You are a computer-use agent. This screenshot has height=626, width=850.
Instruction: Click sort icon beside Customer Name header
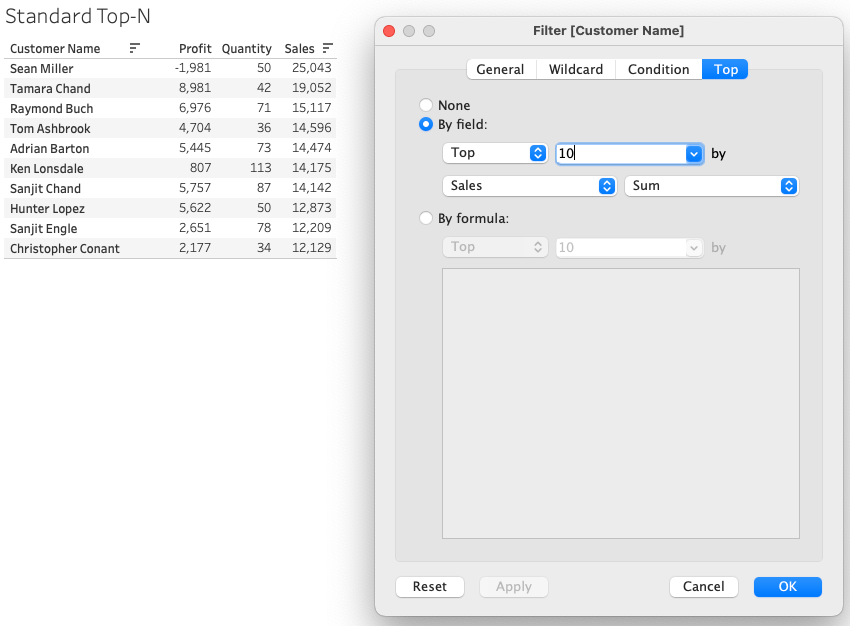[x=135, y=48]
